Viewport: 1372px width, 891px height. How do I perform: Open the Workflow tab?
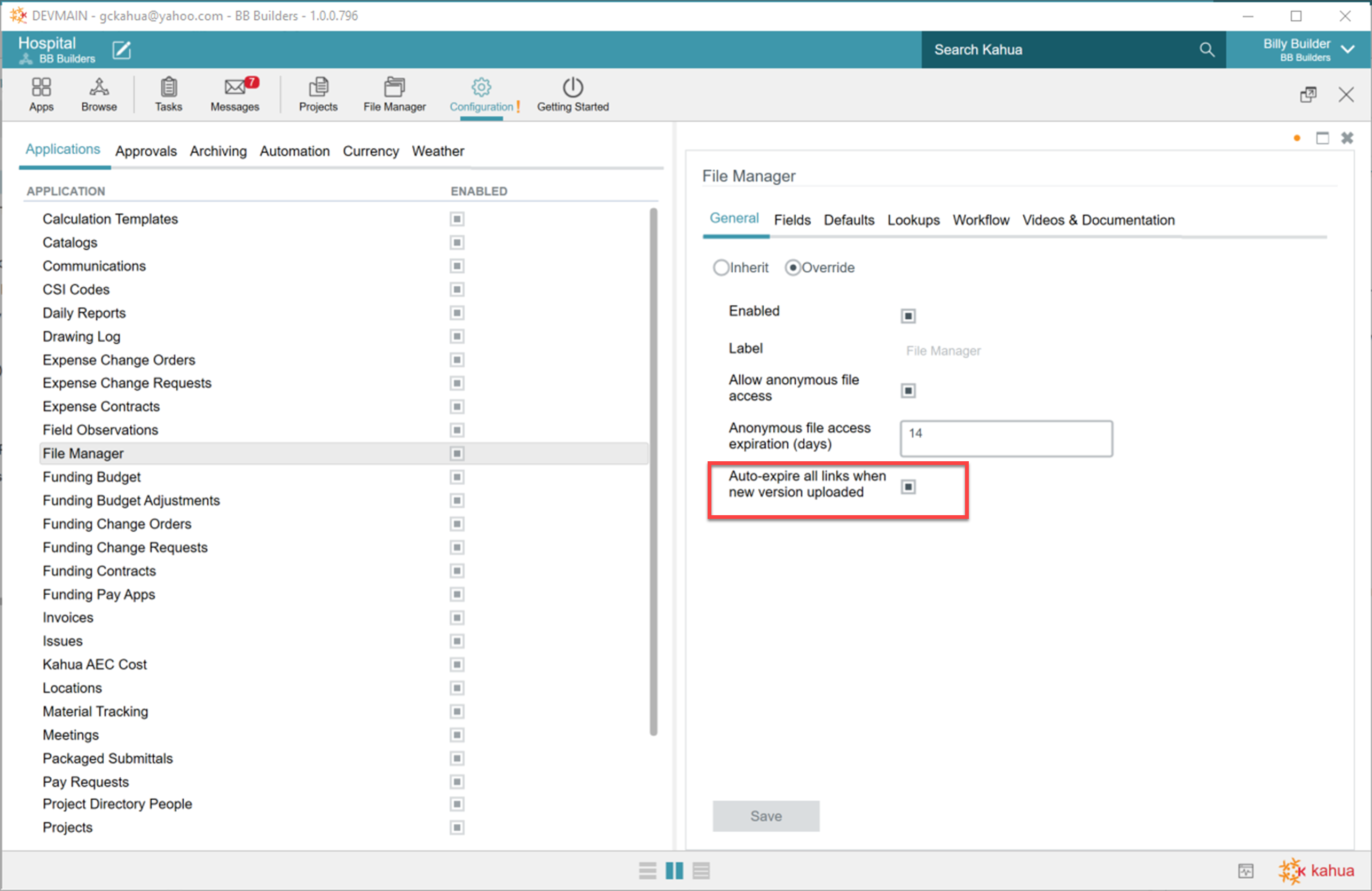[980, 220]
